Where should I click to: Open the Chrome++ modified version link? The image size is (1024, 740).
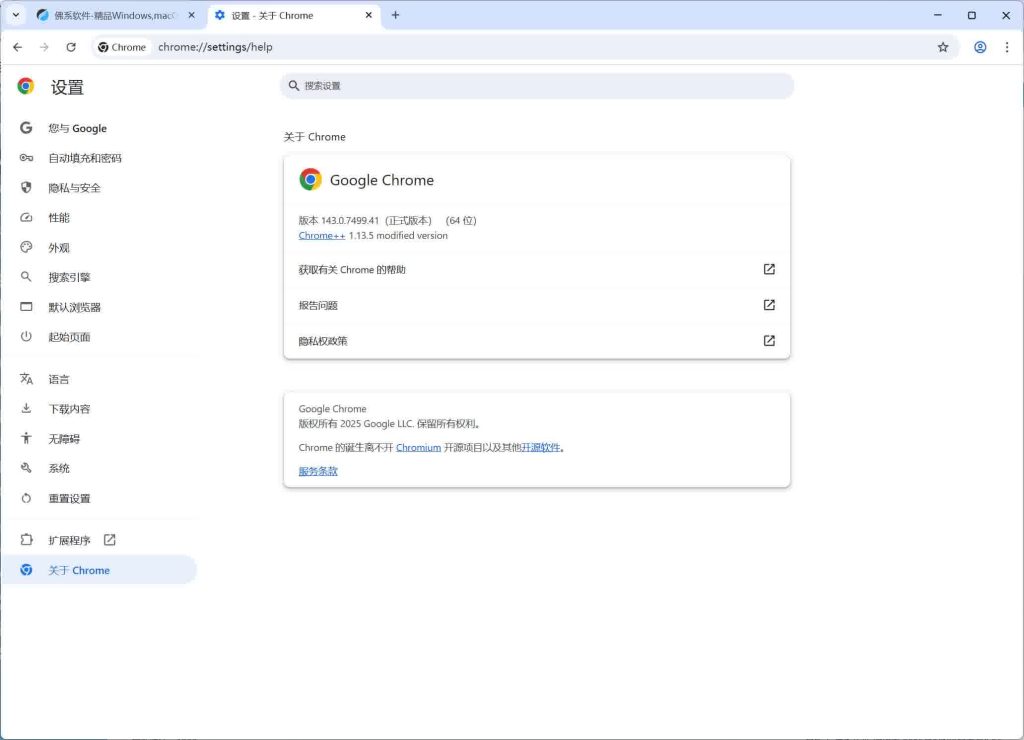click(x=321, y=235)
